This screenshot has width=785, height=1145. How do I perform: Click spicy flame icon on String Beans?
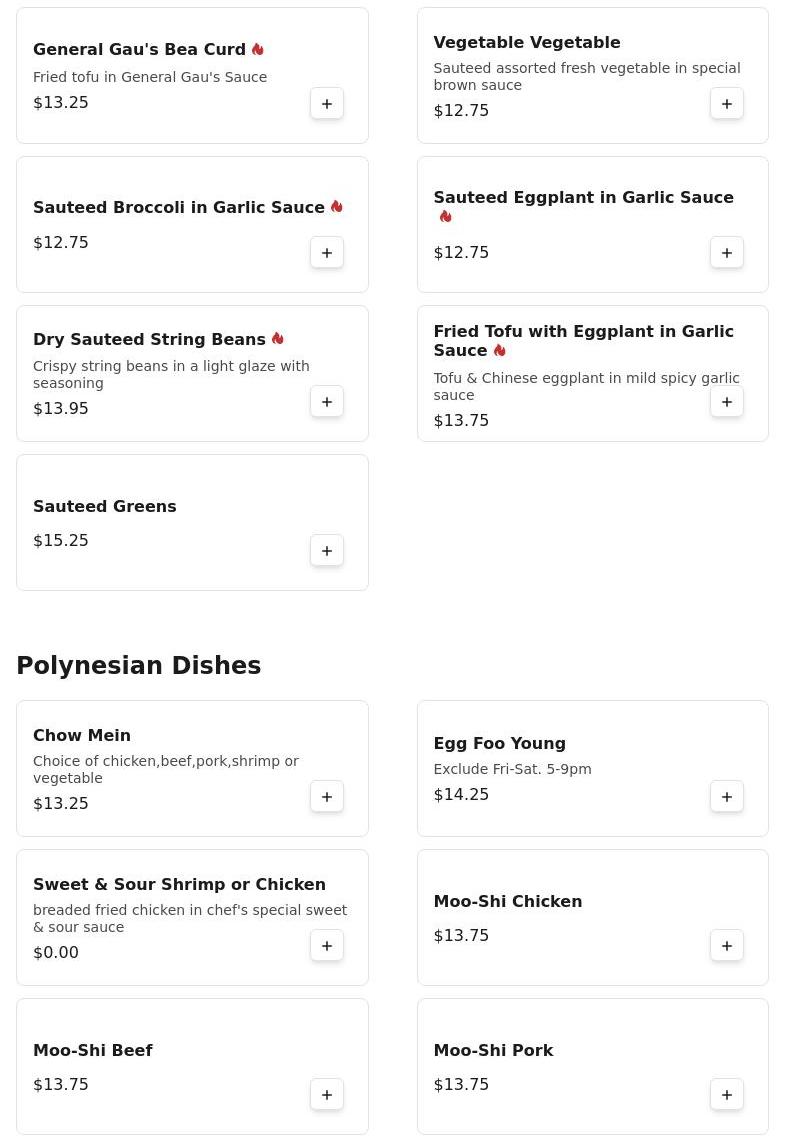coord(278,339)
